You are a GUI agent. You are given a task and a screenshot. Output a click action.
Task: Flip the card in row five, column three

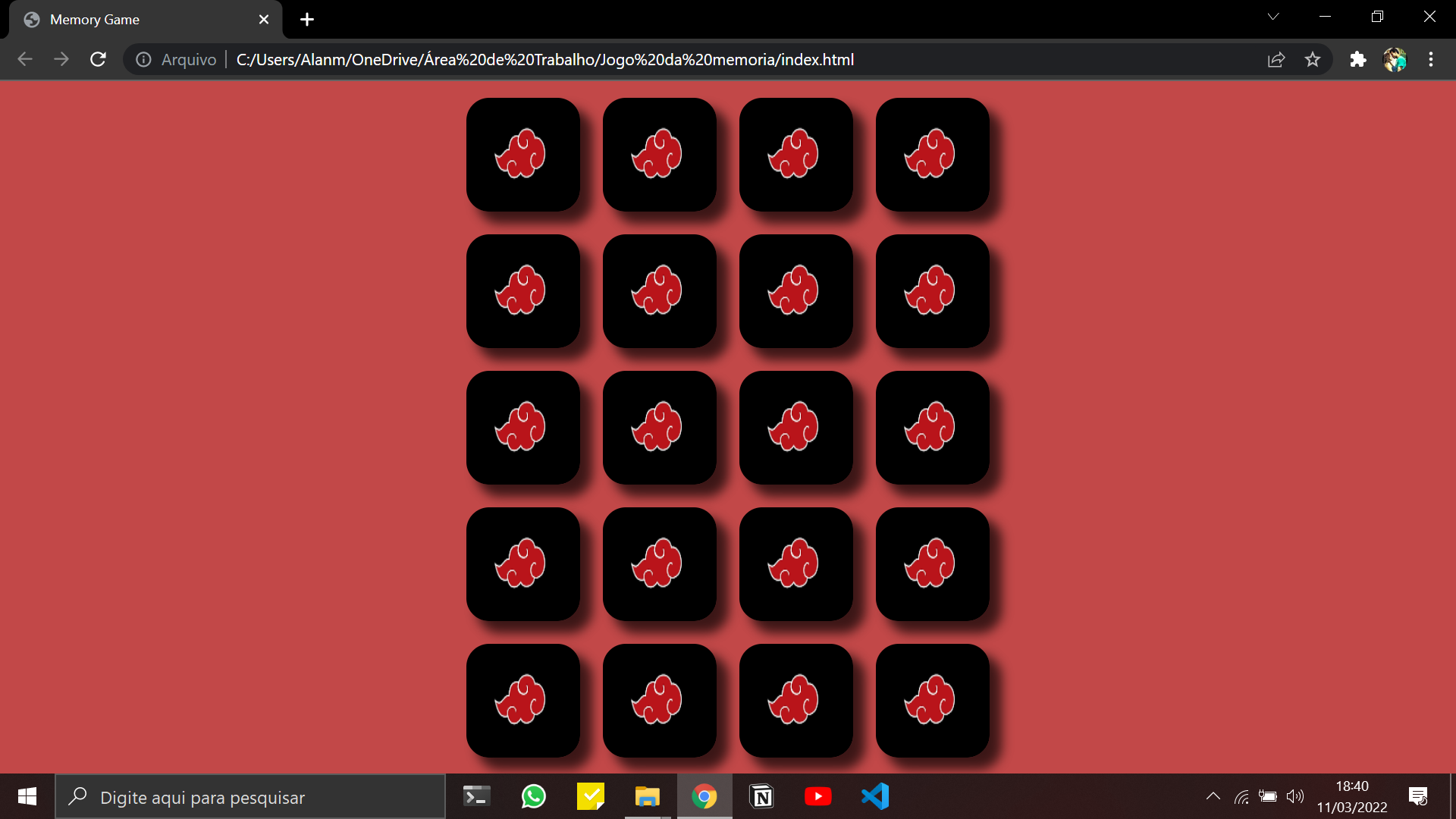click(x=796, y=701)
